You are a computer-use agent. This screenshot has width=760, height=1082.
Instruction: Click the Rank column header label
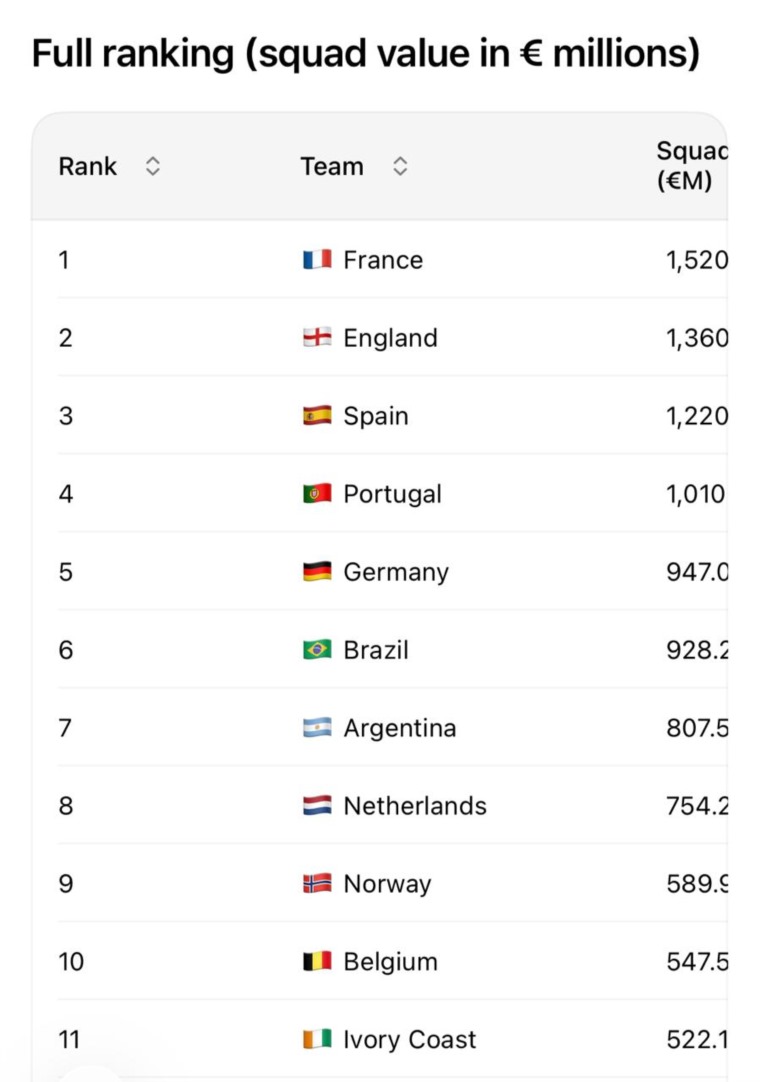(x=88, y=166)
